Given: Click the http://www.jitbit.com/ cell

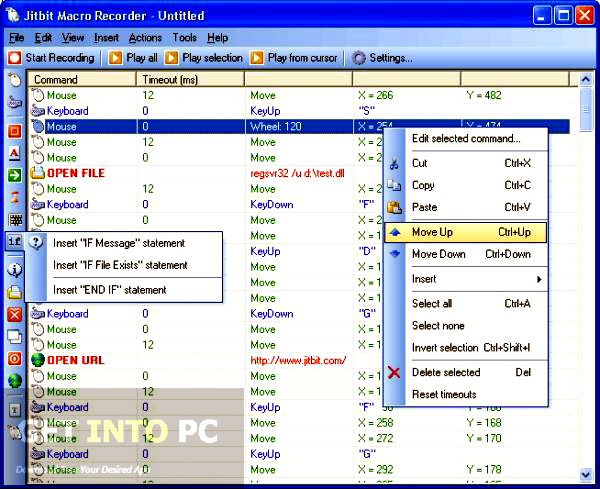Looking at the screenshot, I should pos(298,360).
